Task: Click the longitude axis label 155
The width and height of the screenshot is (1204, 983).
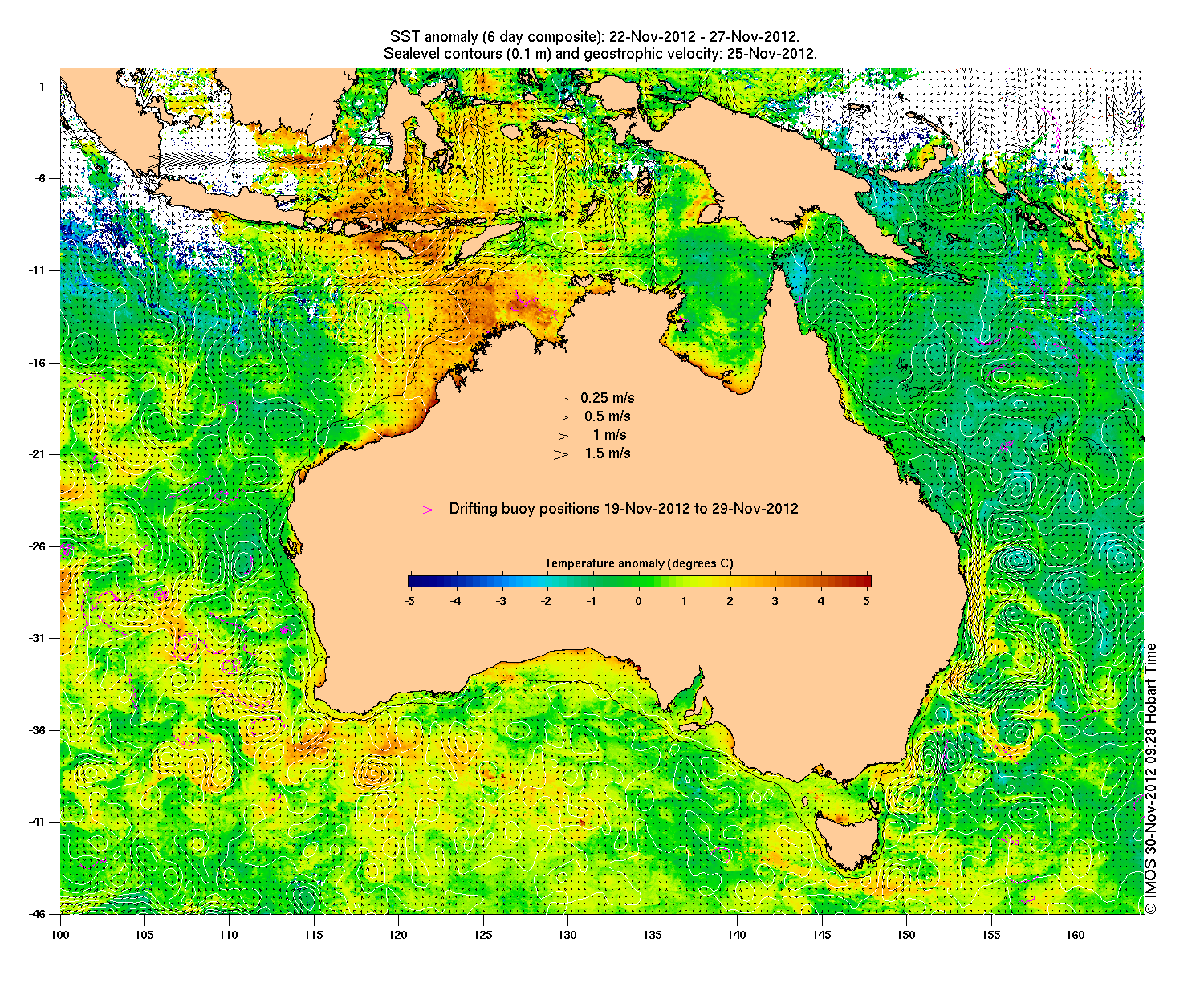Action: click(x=990, y=935)
